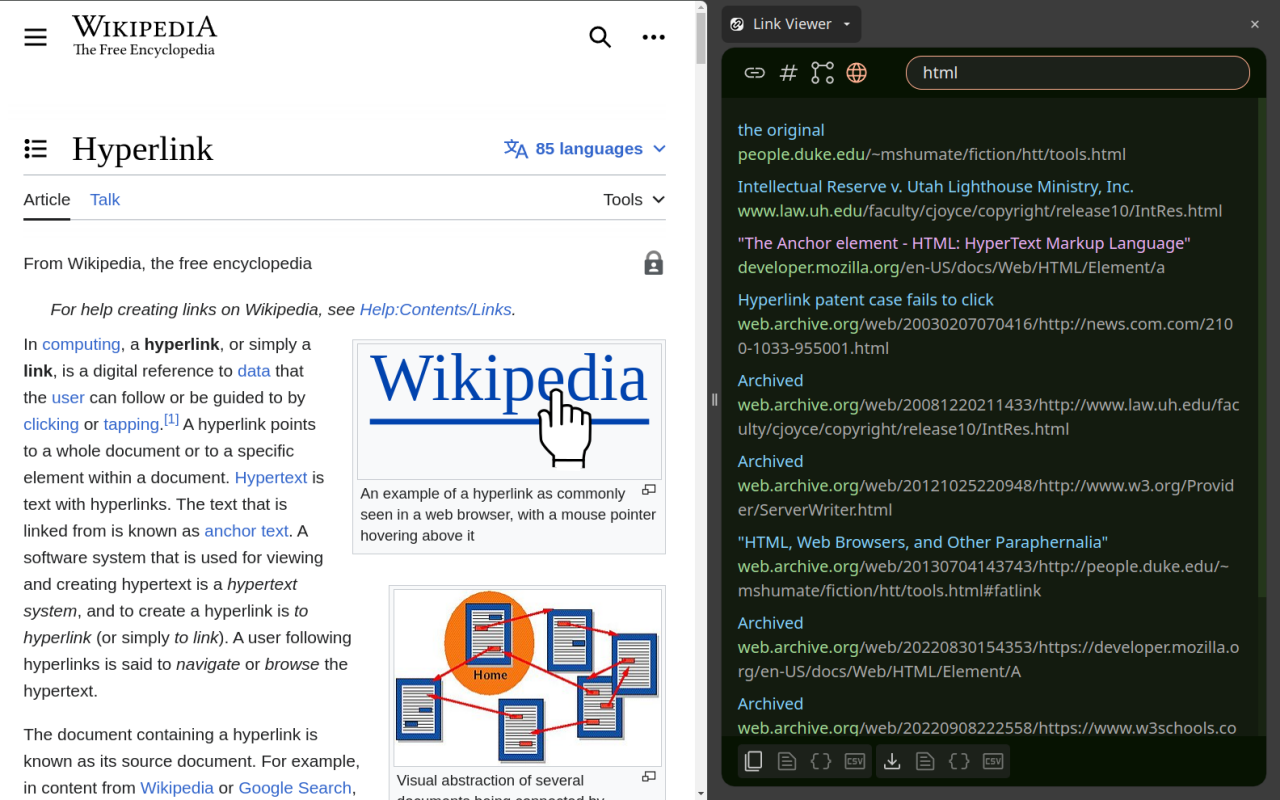
Task: Open the Tools dropdown
Action: click(x=632, y=199)
